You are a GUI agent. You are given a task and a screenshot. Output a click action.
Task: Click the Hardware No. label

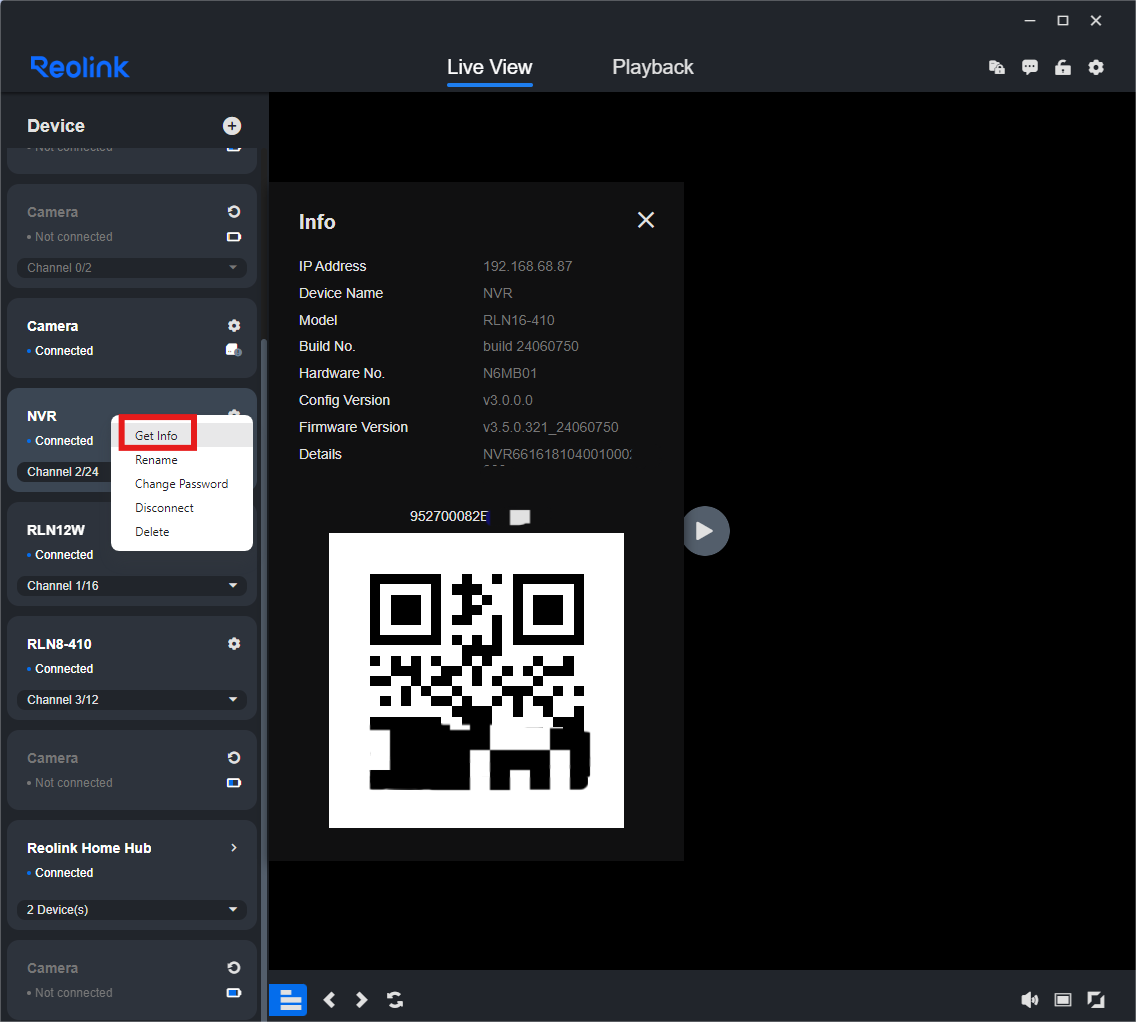pos(342,374)
